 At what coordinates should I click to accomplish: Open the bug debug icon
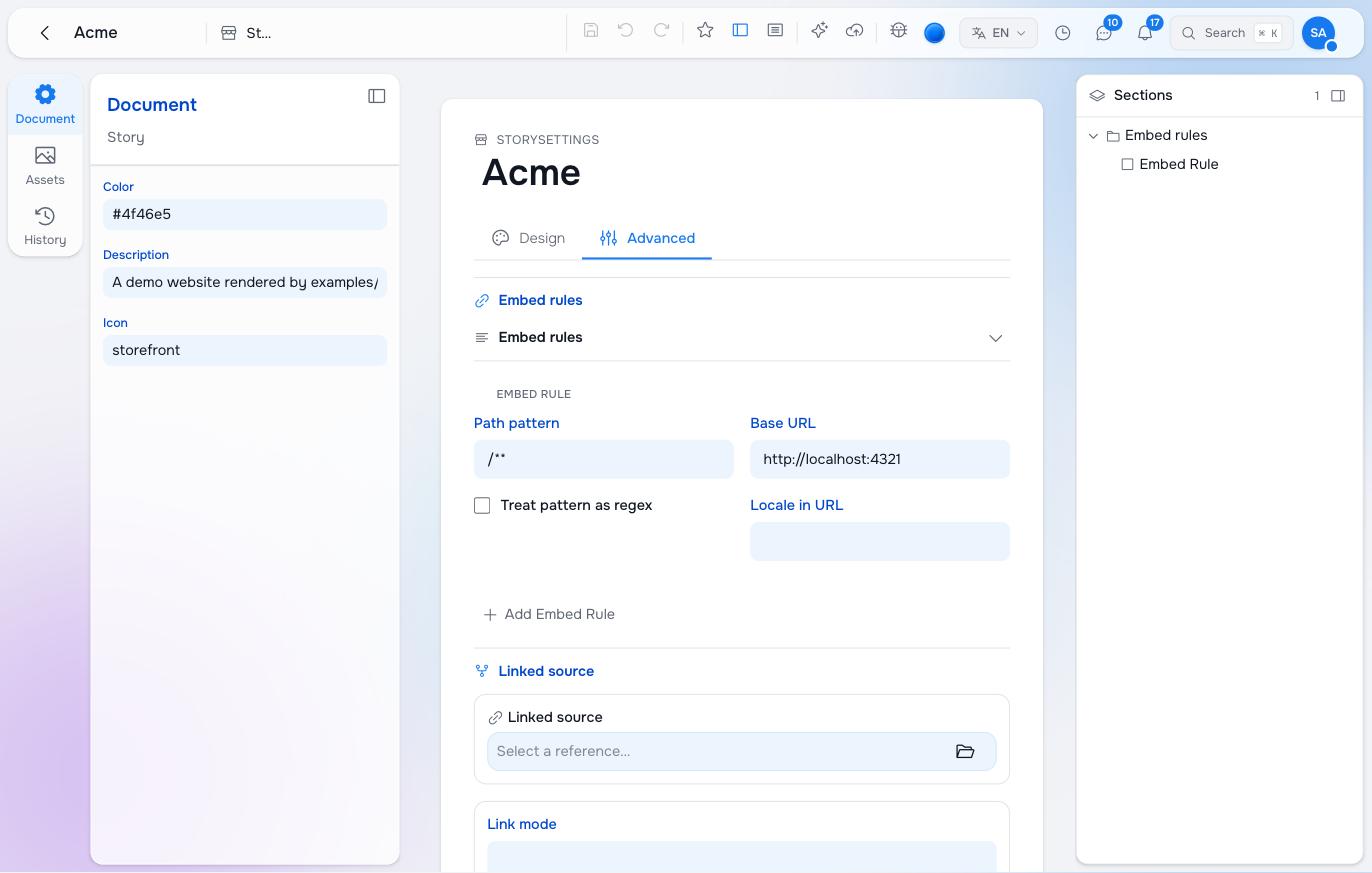click(898, 31)
